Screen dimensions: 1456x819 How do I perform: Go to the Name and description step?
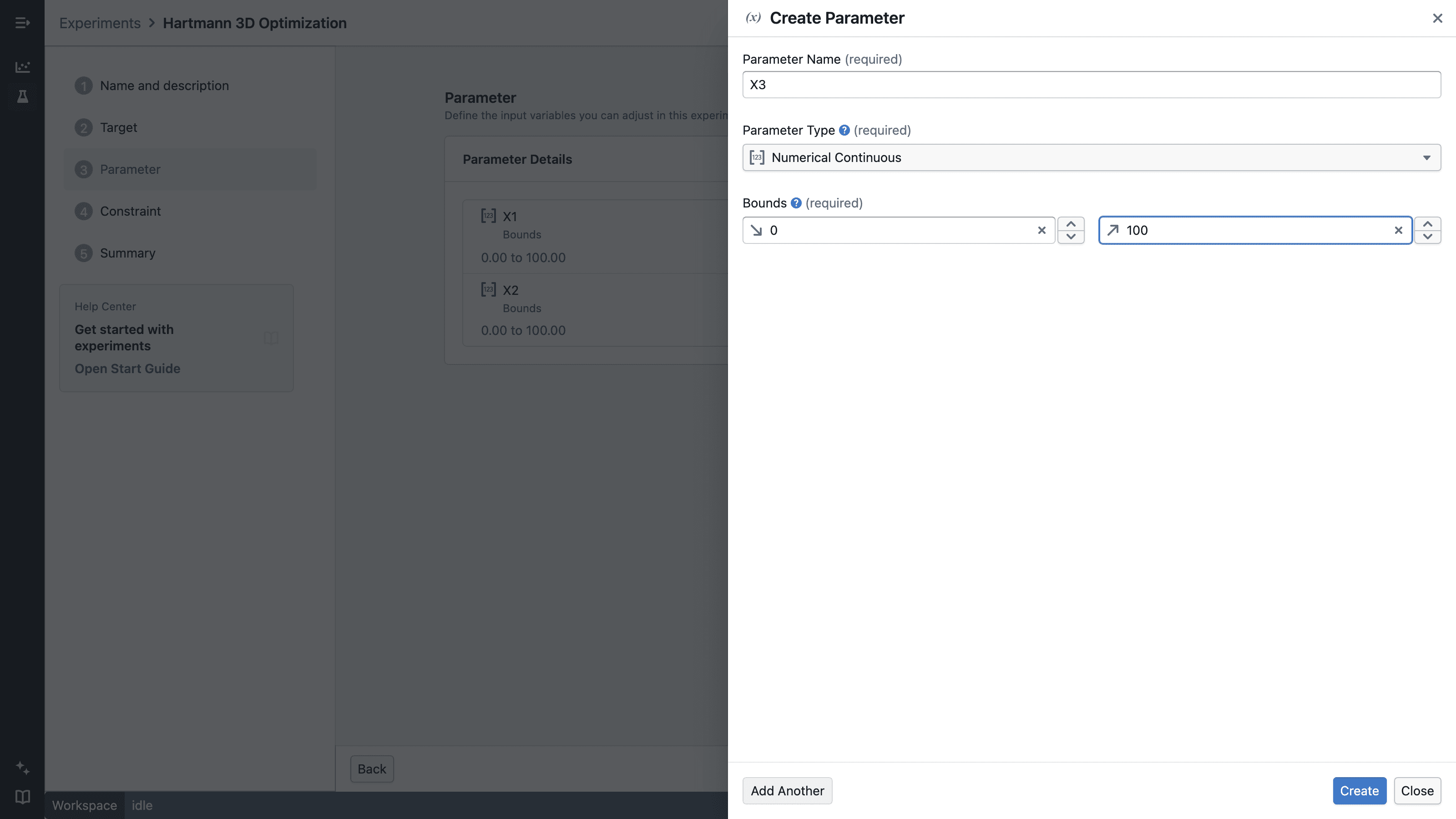pos(190,86)
